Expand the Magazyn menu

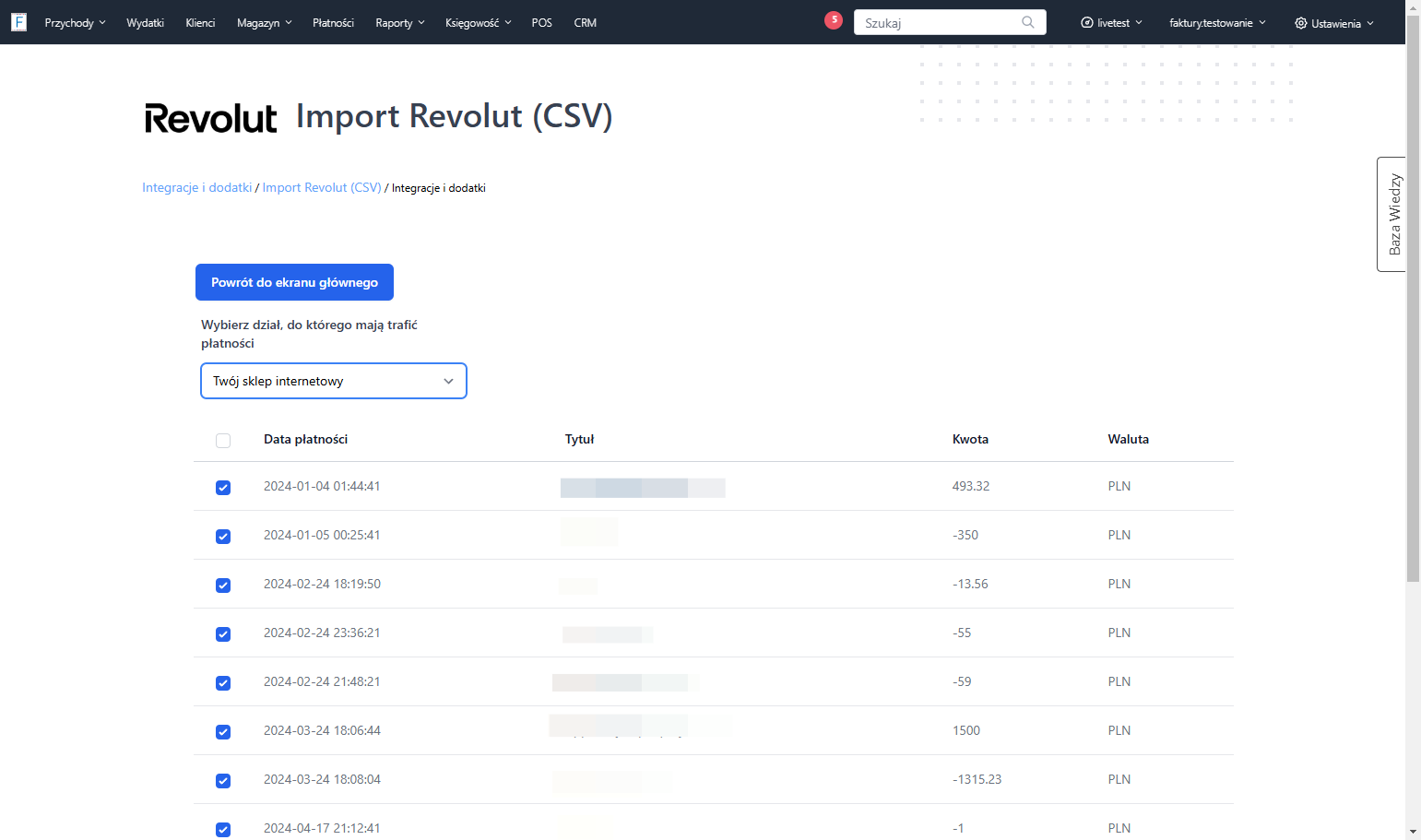pyautogui.click(x=265, y=23)
